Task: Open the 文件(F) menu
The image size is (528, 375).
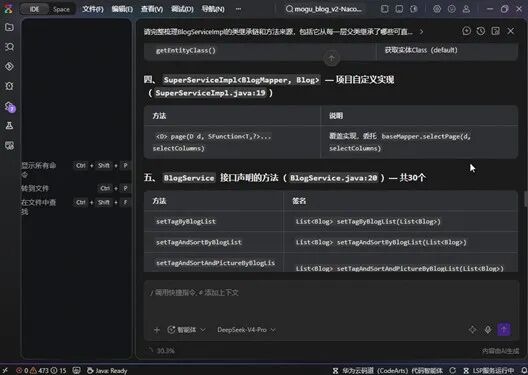Action: point(93,9)
